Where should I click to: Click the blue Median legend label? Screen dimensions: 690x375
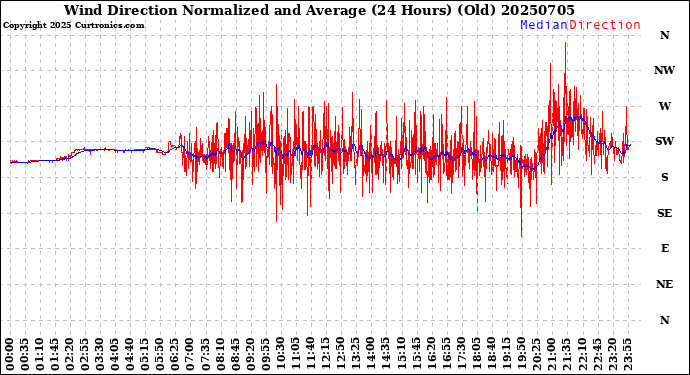(x=544, y=25)
